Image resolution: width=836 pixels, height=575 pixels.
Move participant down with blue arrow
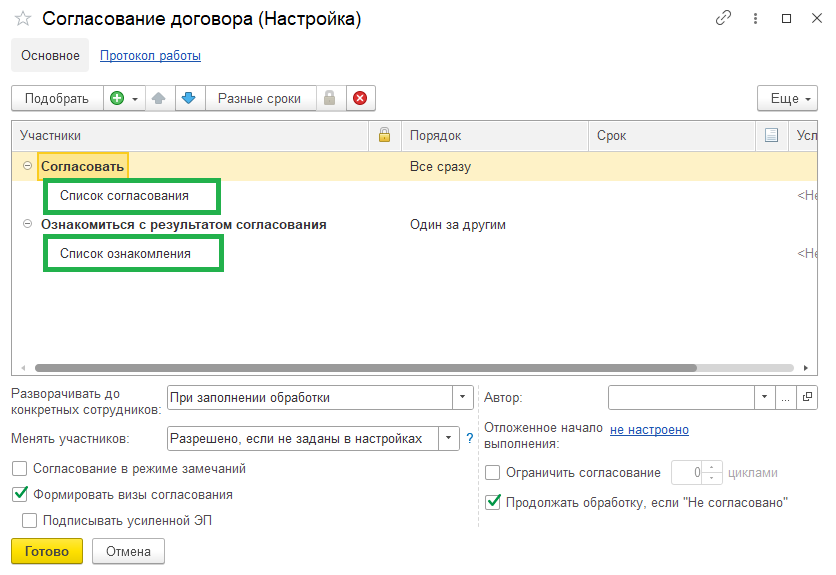point(189,98)
